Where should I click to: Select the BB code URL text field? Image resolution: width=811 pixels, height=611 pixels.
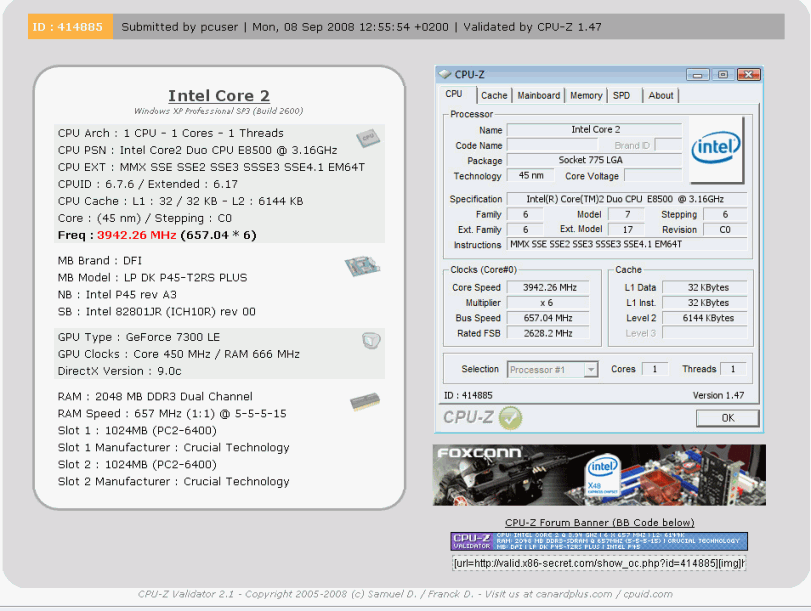tap(599, 563)
